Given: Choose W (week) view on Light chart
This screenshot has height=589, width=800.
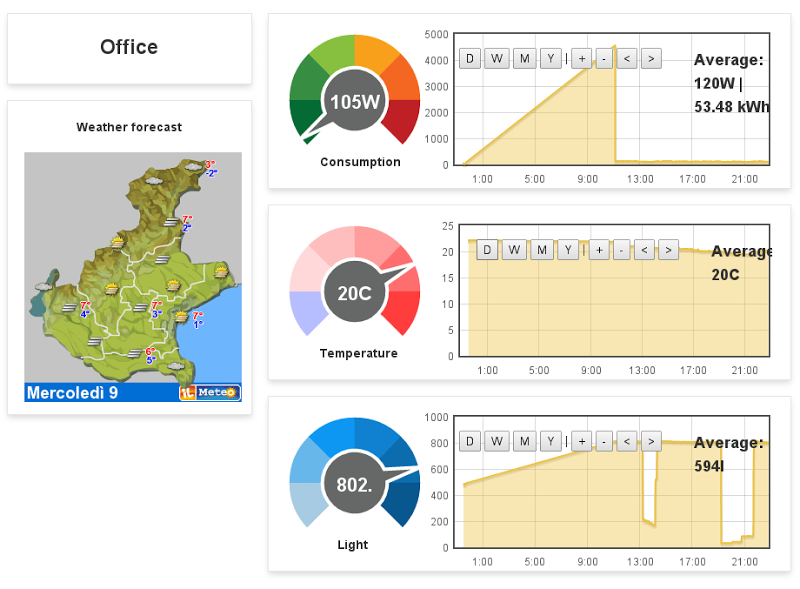Looking at the screenshot, I should (x=497, y=441).
